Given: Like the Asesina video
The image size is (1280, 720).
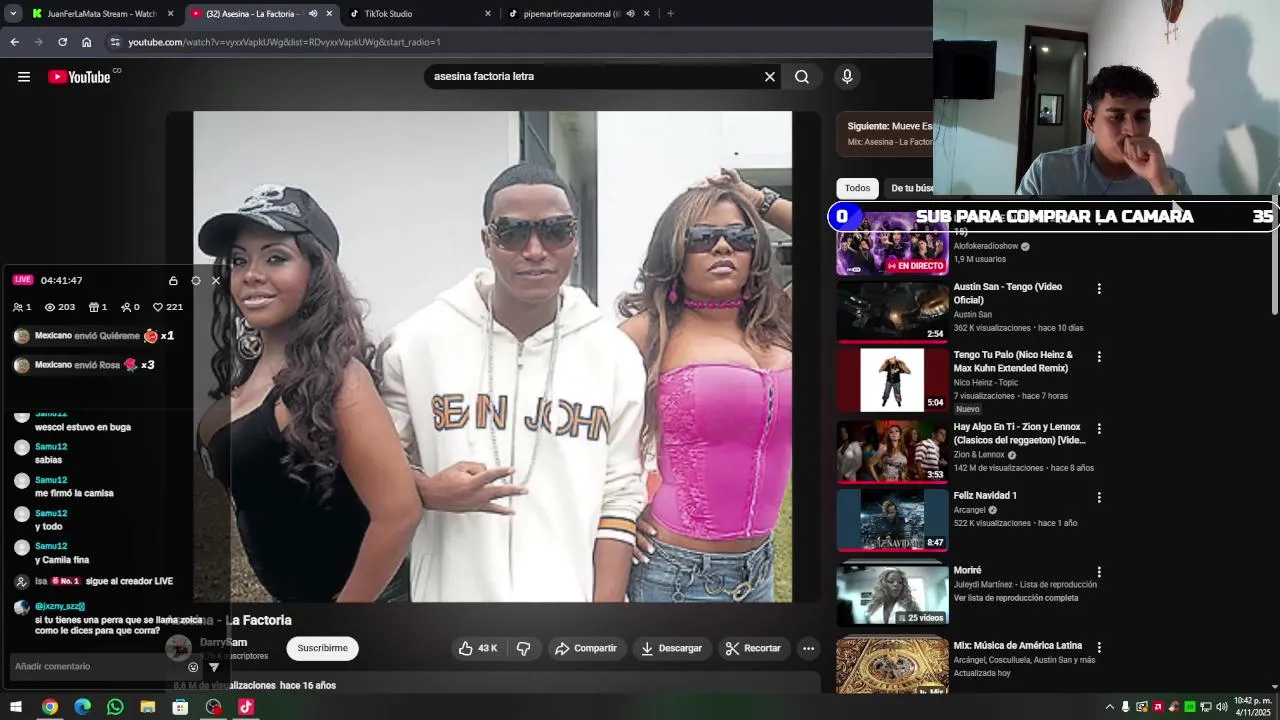Looking at the screenshot, I should tap(477, 648).
